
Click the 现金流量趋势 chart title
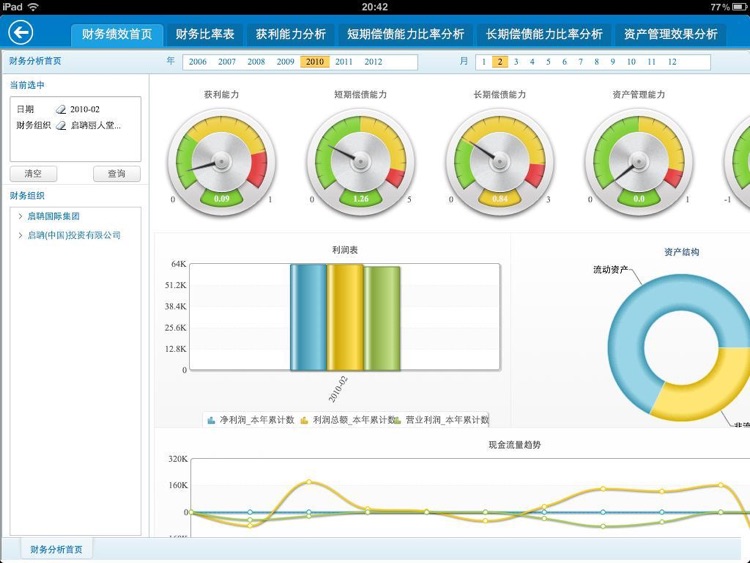point(515,445)
